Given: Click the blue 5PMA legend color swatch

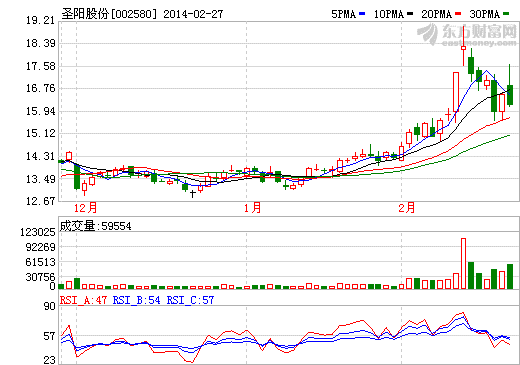Looking at the screenshot, I should click(362, 14).
